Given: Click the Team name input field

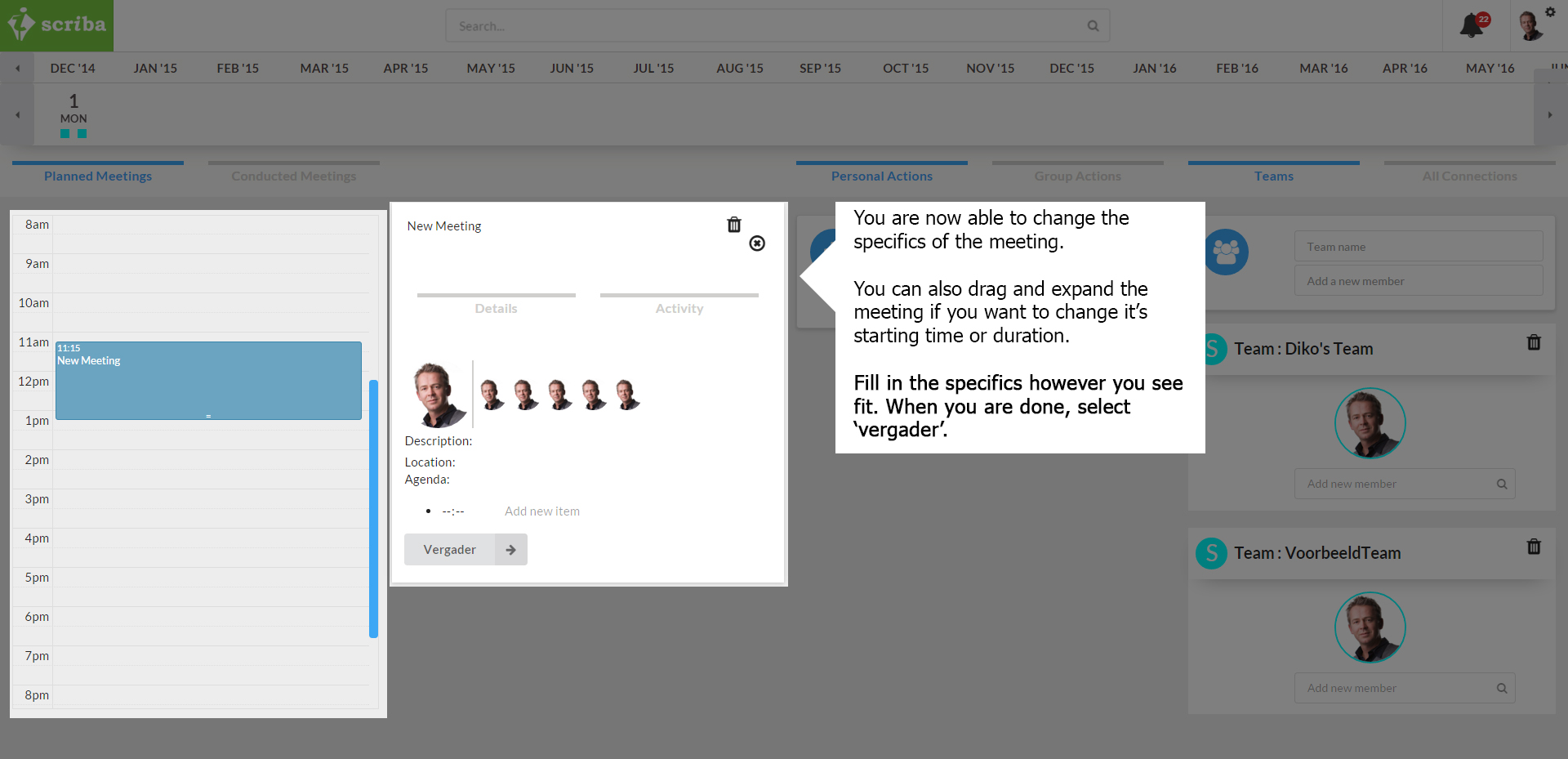Looking at the screenshot, I should point(1418,247).
